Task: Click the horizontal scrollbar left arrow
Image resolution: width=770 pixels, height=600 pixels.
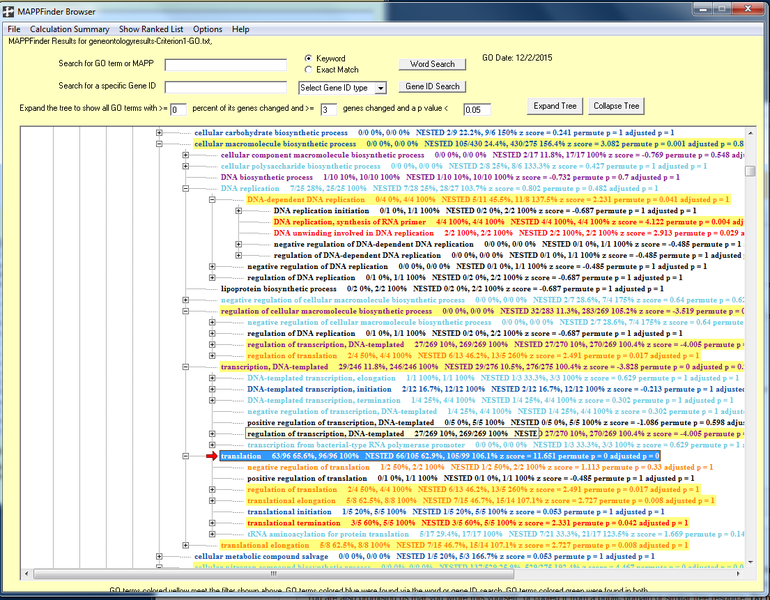Action: click(26, 573)
